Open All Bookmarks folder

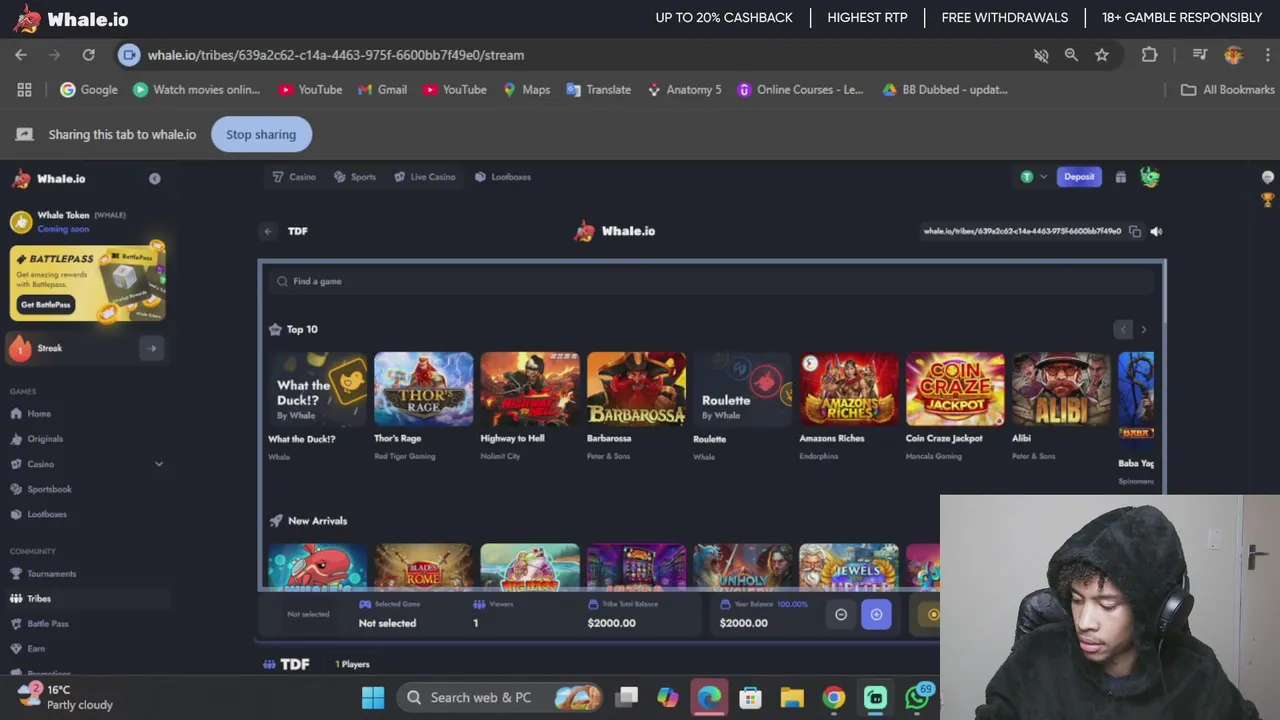coord(1227,90)
